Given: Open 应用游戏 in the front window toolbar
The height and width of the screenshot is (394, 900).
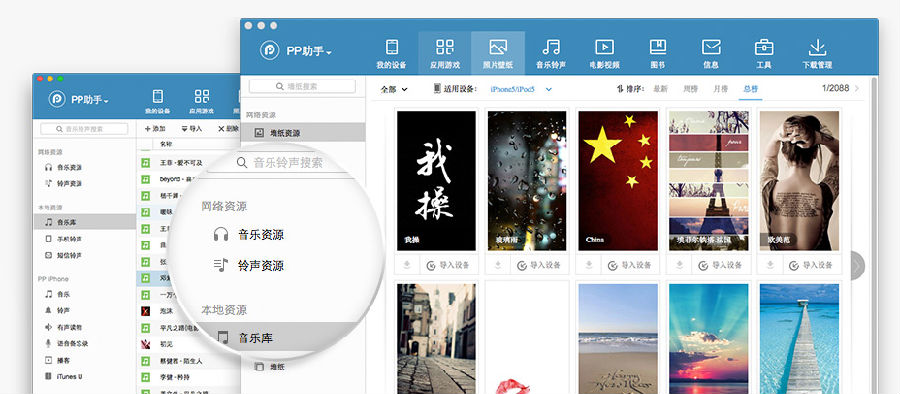Looking at the screenshot, I should (x=444, y=53).
